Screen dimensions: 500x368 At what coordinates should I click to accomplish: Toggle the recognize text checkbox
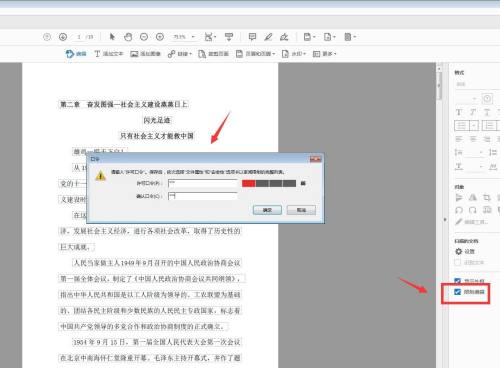pyautogui.click(x=458, y=263)
